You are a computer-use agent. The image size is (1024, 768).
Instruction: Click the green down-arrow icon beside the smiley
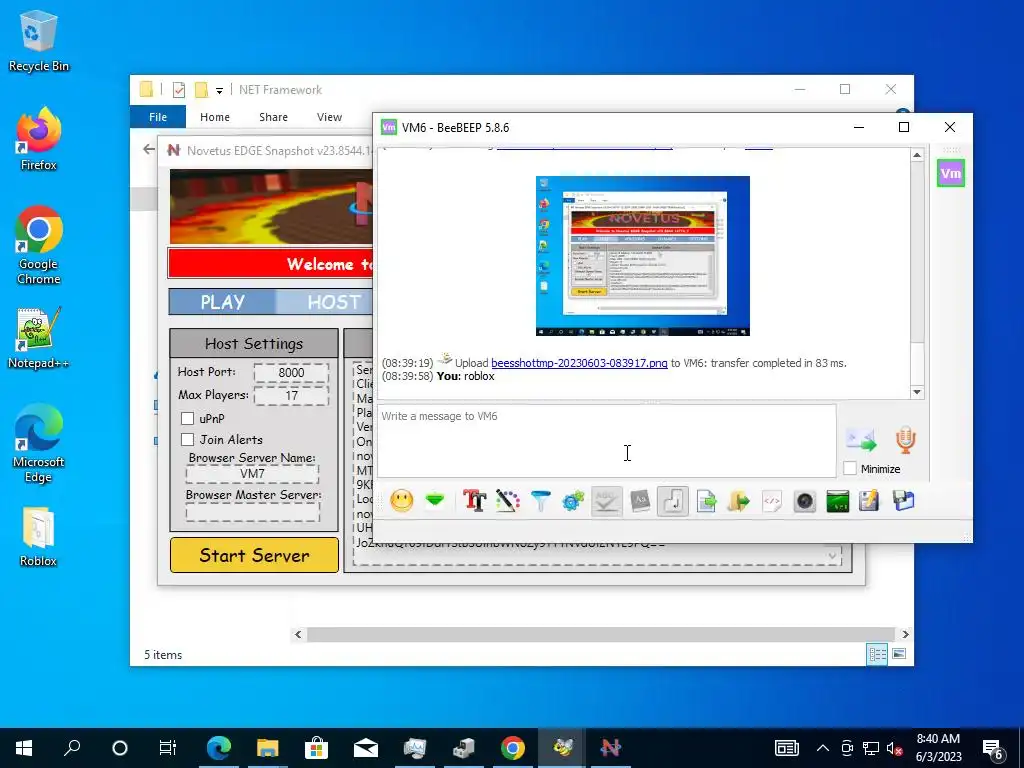point(435,501)
